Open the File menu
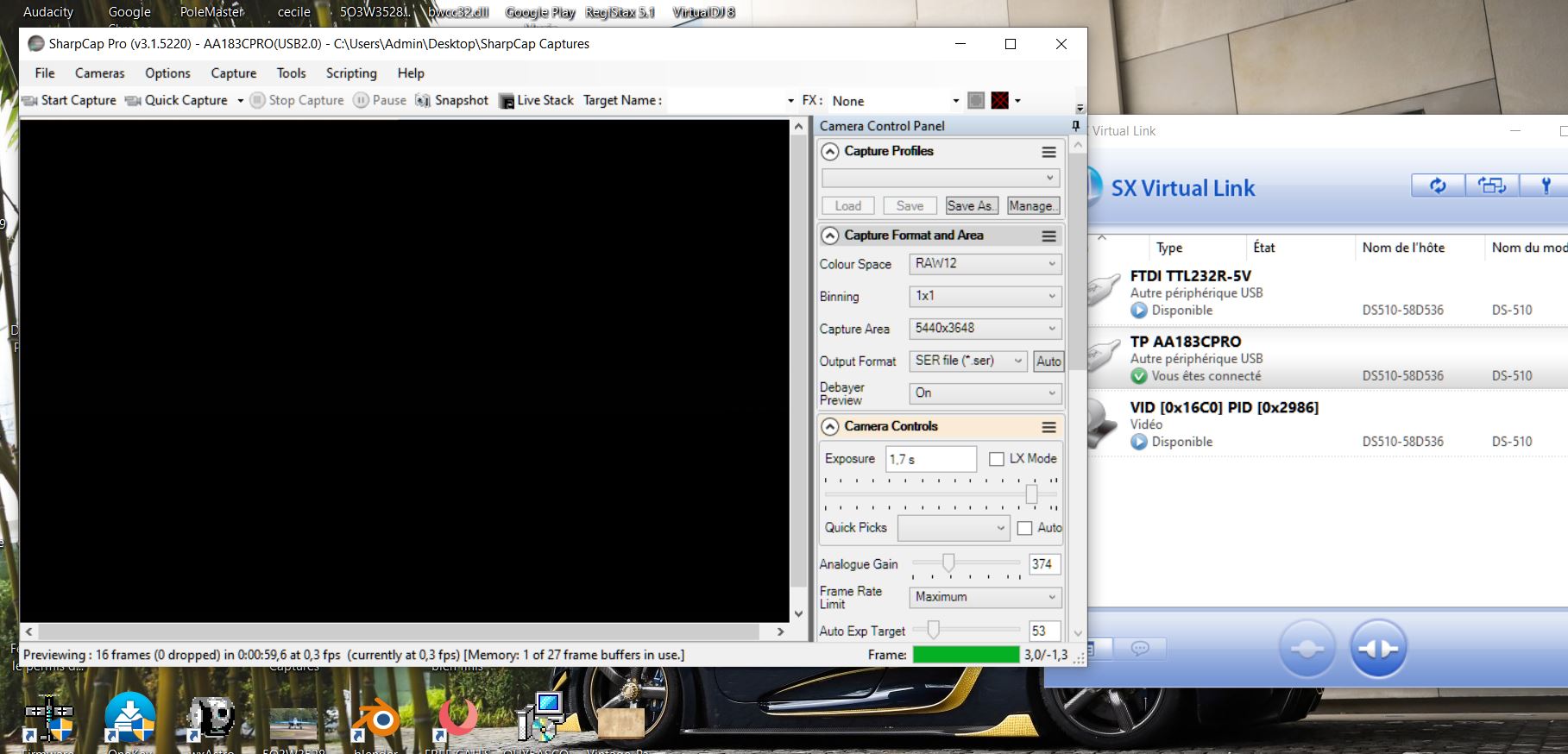The width and height of the screenshot is (1568, 754). [x=45, y=73]
